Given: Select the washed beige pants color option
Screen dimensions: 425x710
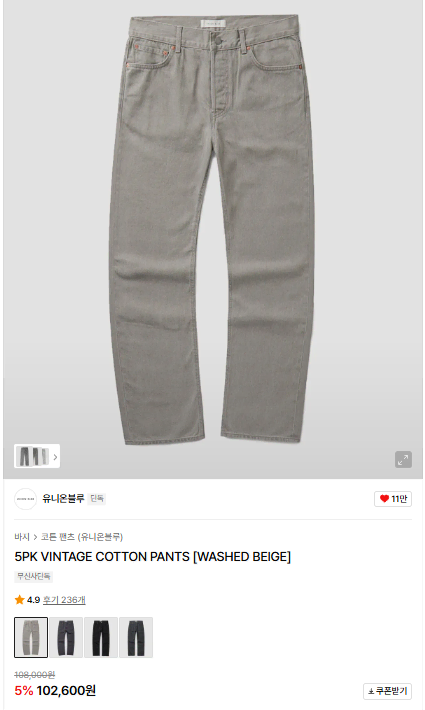Looking at the screenshot, I should [x=31, y=637].
